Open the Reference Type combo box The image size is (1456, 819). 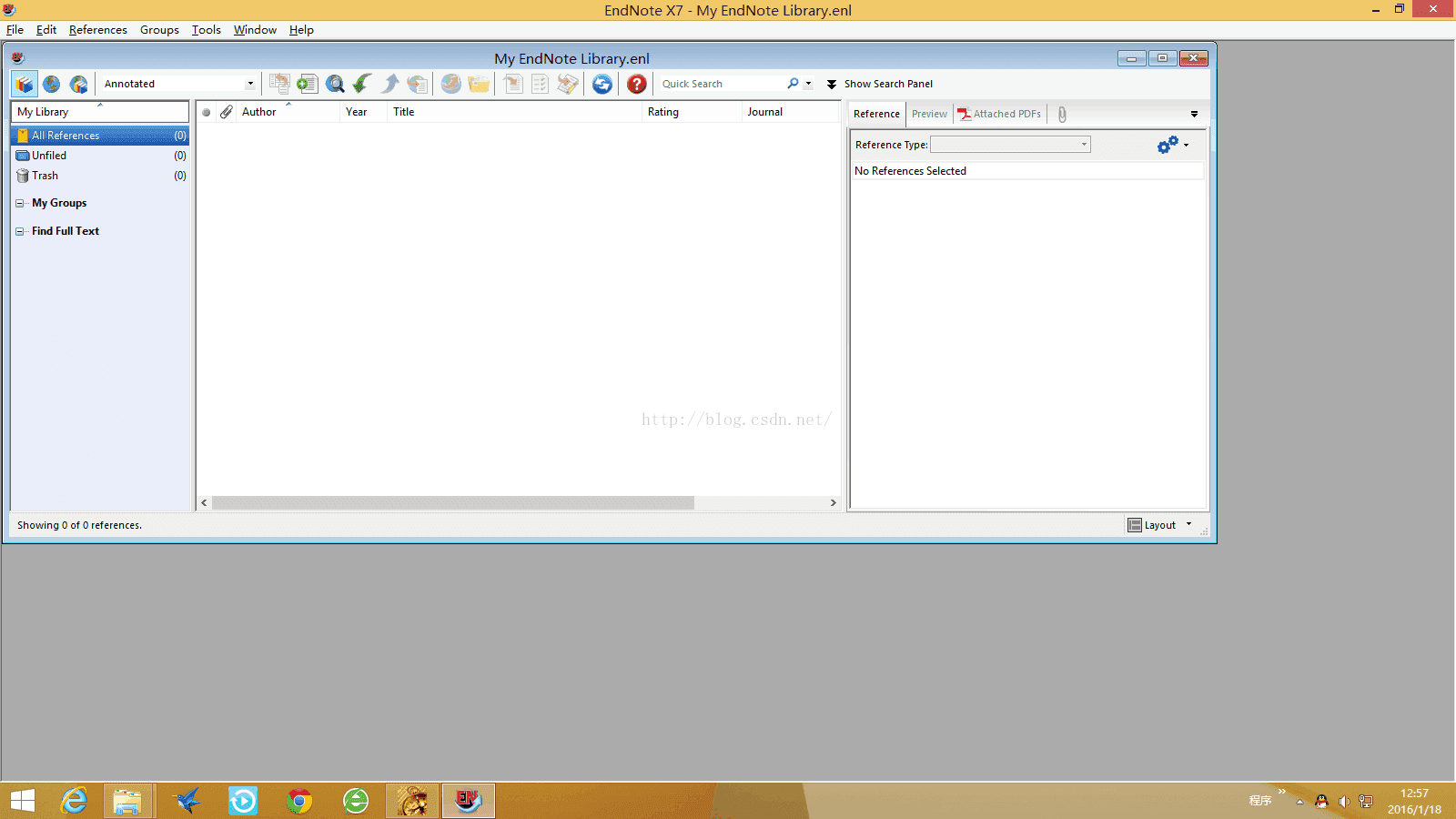[x=1010, y=145]
